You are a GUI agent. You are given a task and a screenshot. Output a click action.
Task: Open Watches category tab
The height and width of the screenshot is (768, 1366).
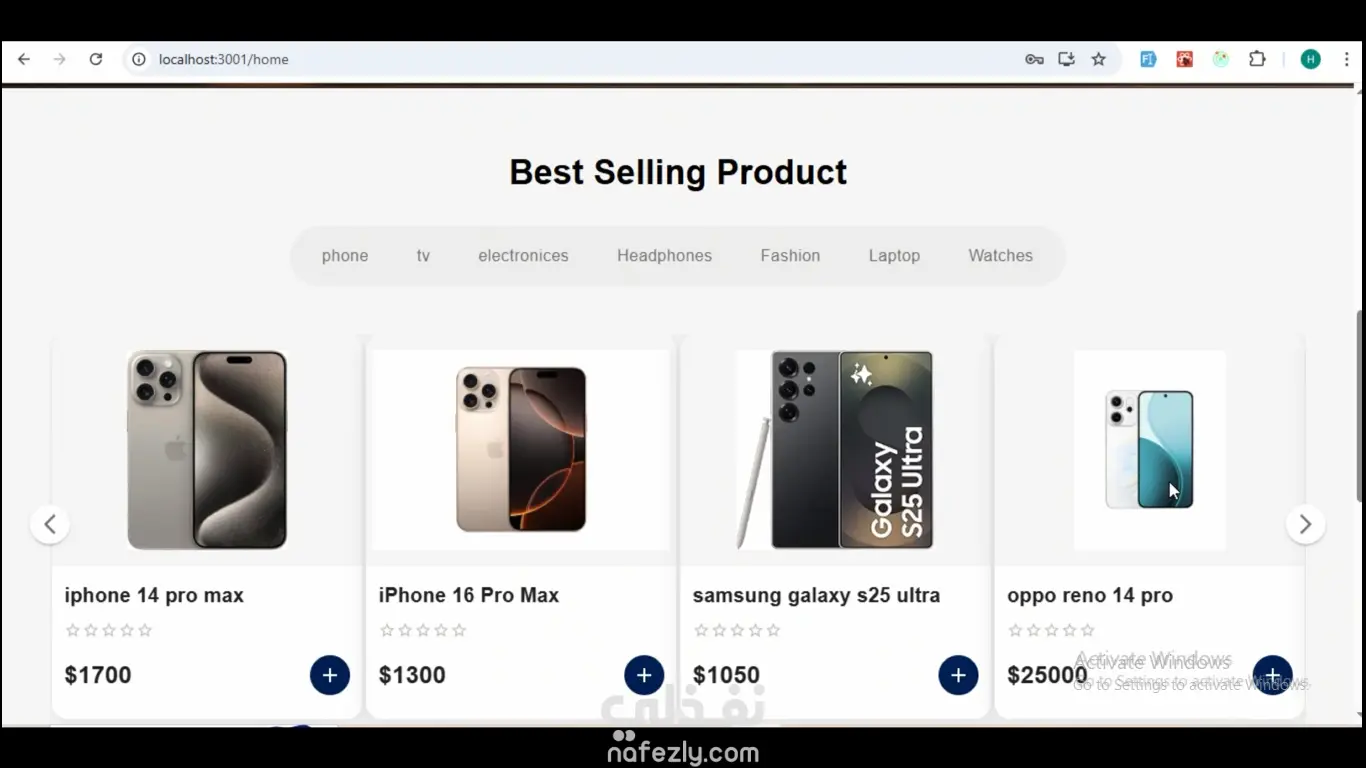(1000, 256)
